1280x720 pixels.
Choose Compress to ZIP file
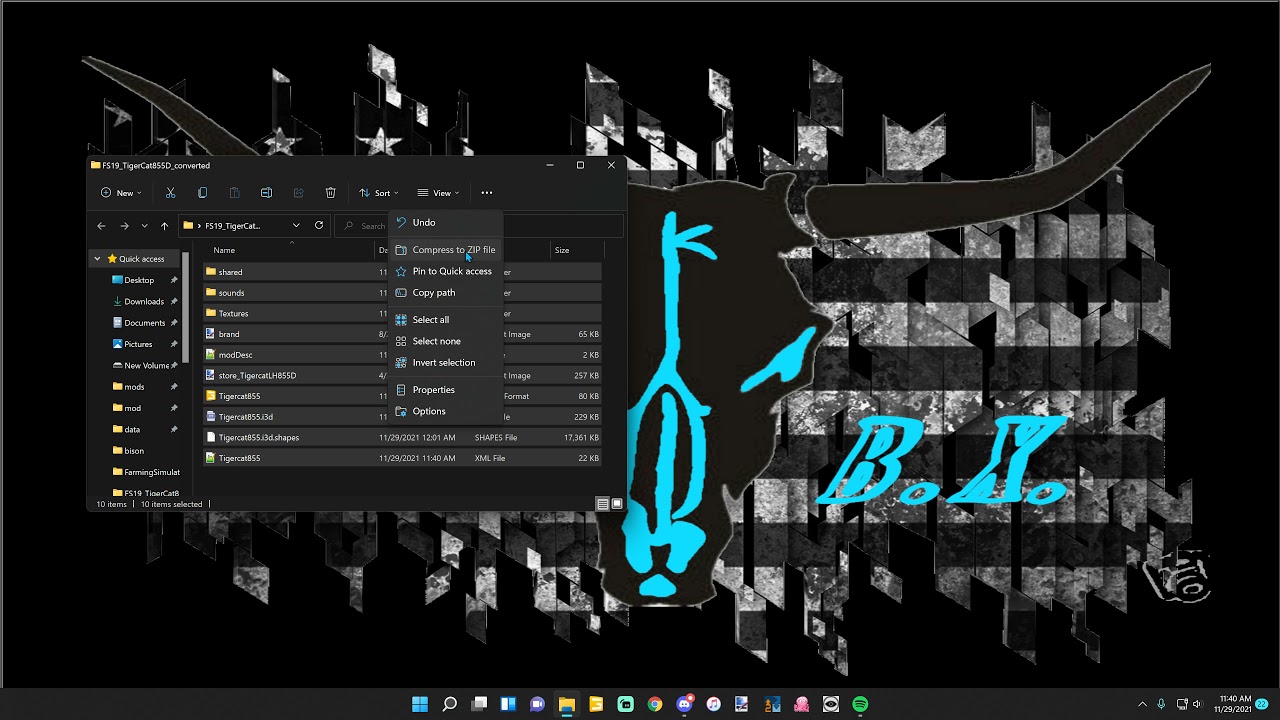[x=444, y=250]
